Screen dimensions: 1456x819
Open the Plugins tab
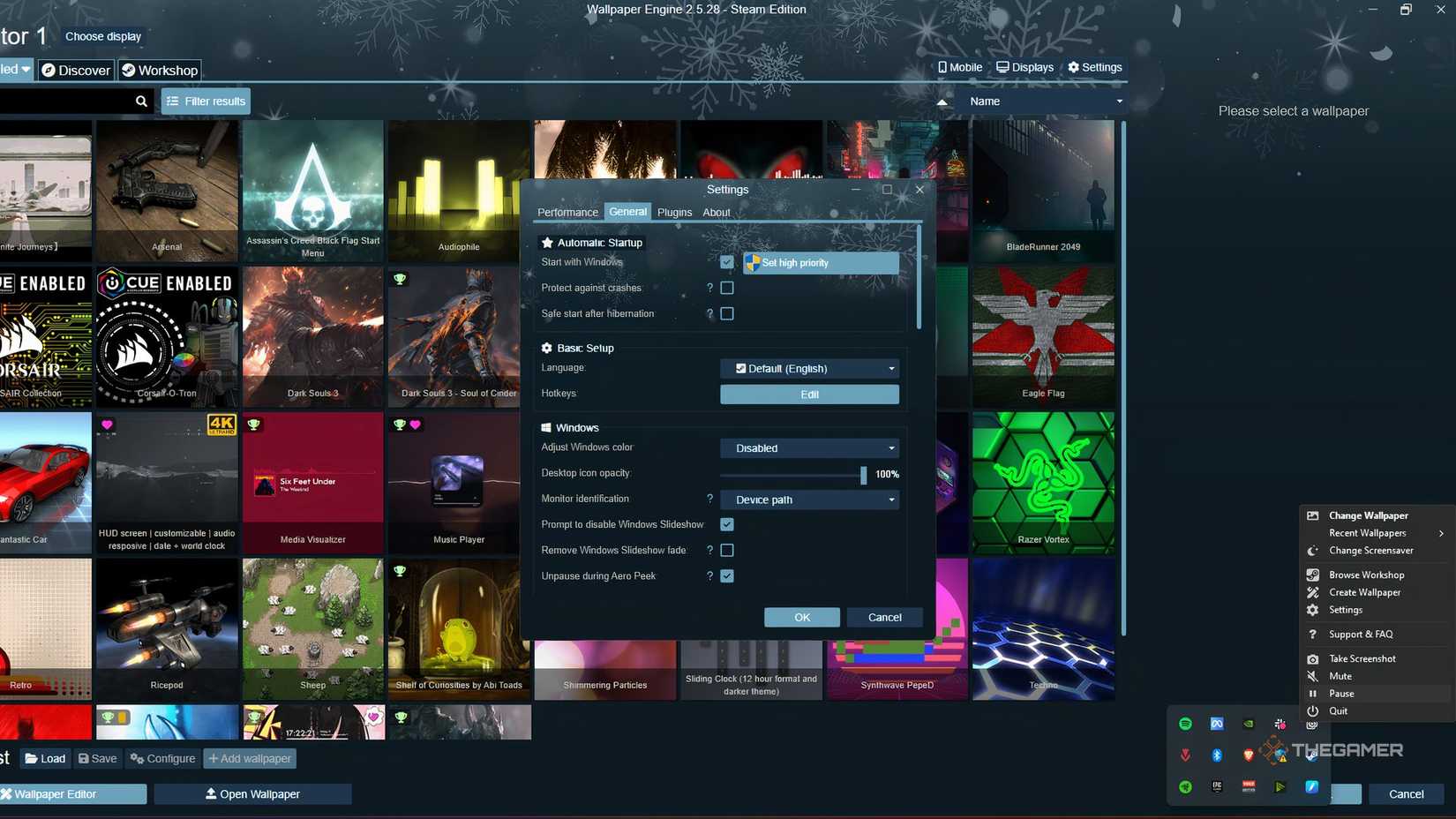pyautogui.click(x=674, y=212)
